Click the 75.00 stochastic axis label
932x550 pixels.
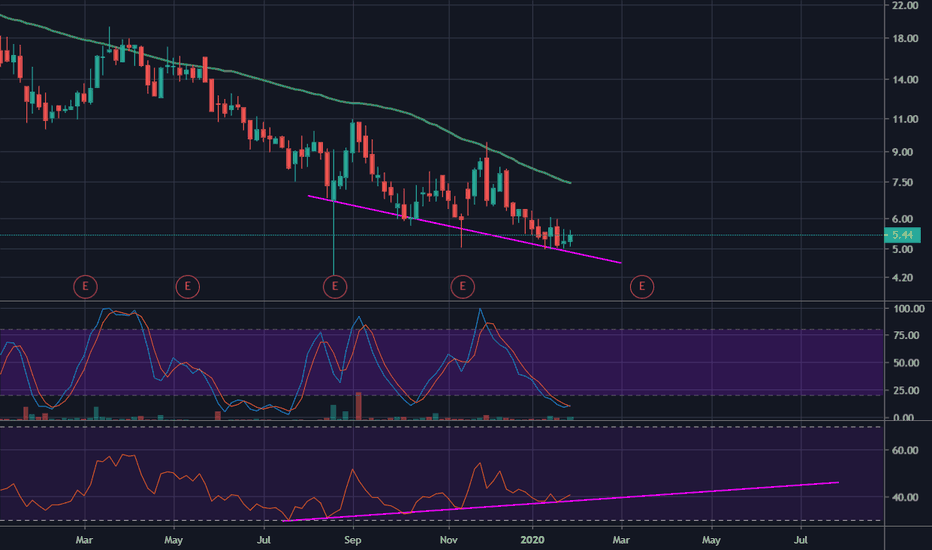[x=906, y=336]
